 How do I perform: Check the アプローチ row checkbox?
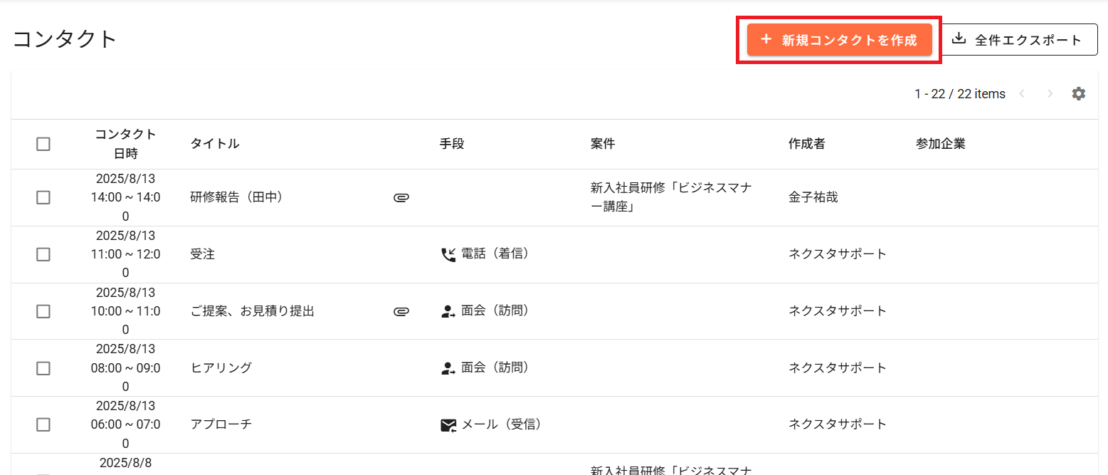(x=43, y=425)
